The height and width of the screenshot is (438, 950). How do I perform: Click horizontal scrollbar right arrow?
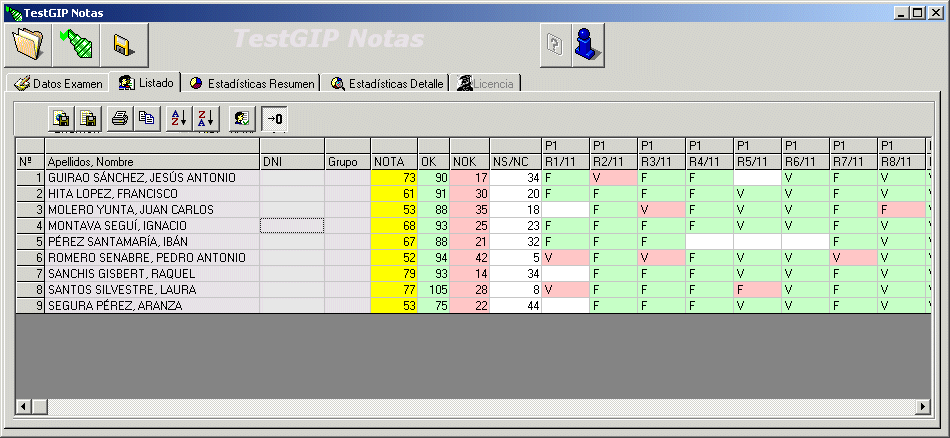tap(923, 406)
